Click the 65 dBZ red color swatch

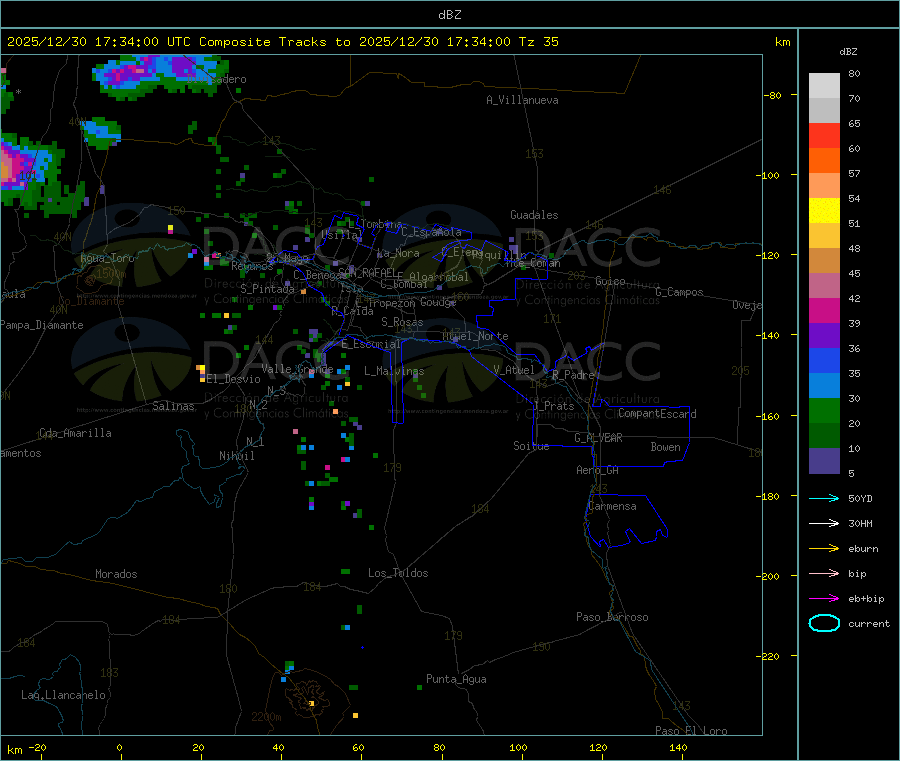click(x=824, y=135)
